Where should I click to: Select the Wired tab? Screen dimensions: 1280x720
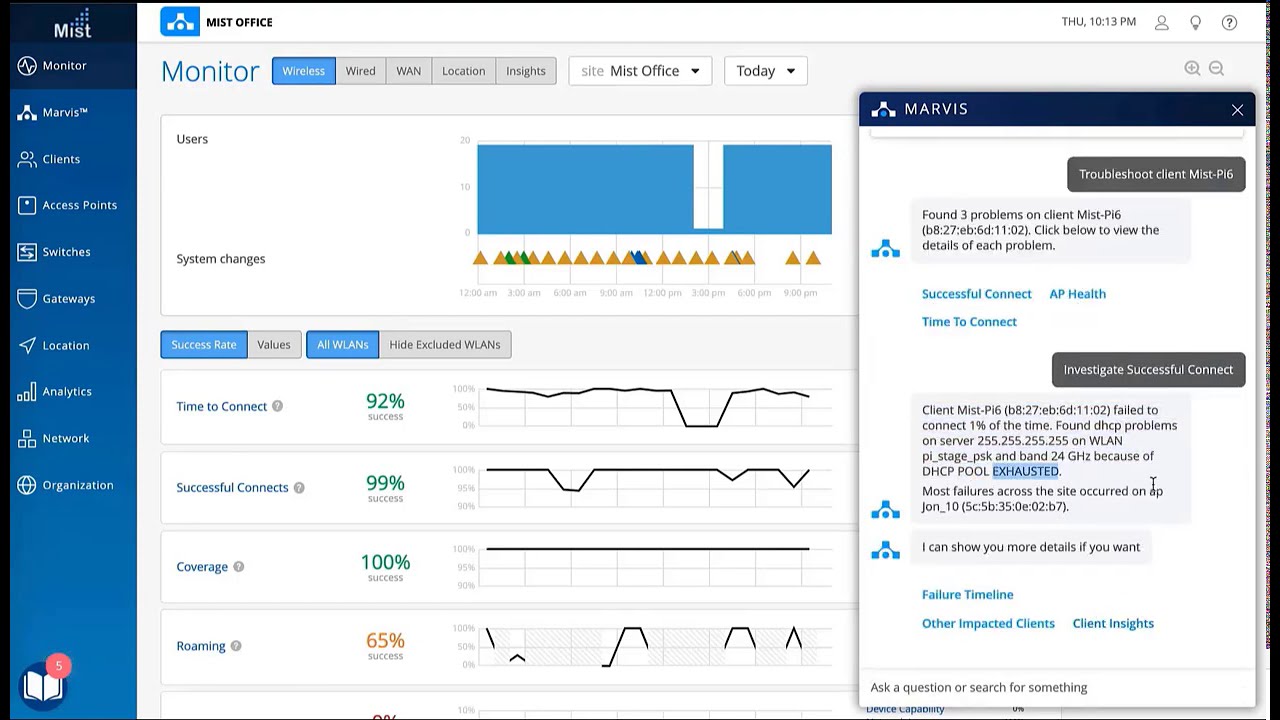pos(360,71)
